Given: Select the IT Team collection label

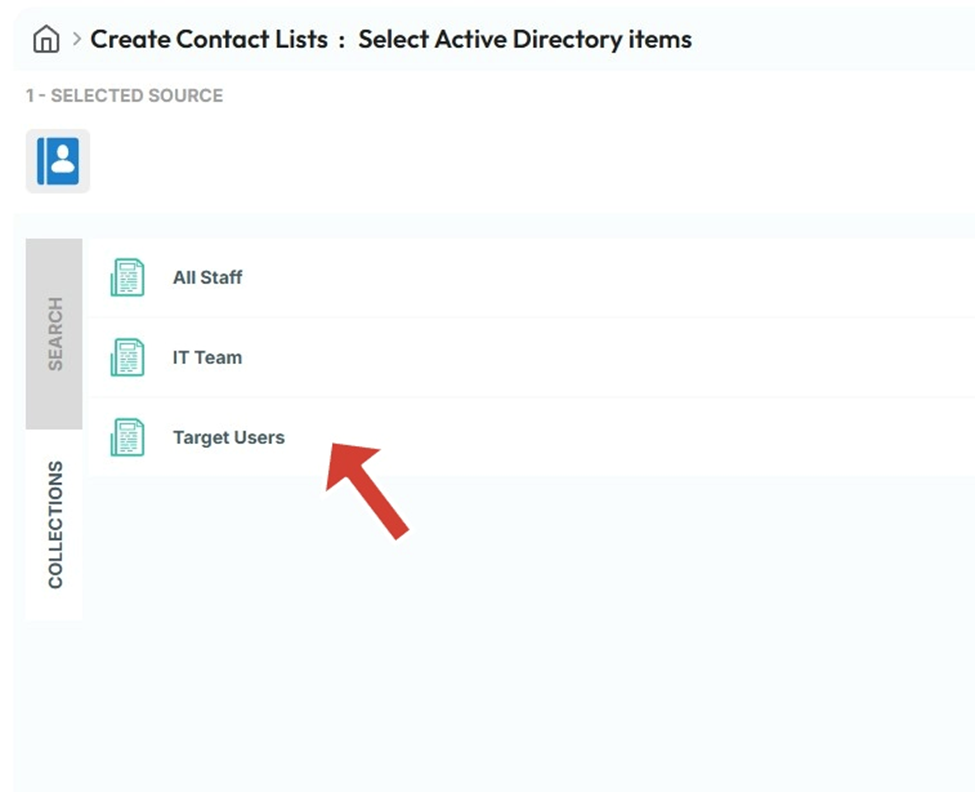Looking at the screenshot, I should point(207,357).
